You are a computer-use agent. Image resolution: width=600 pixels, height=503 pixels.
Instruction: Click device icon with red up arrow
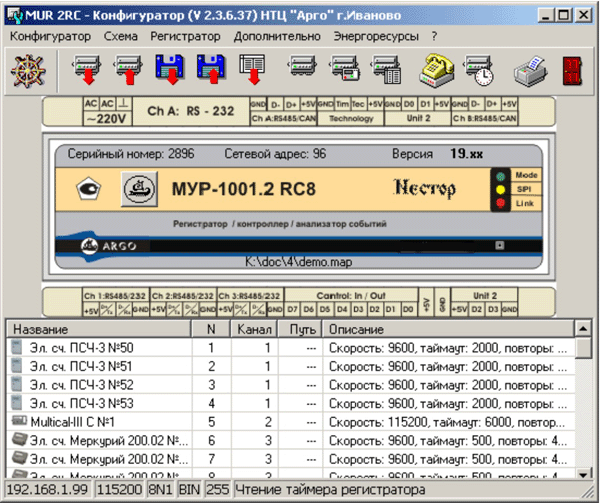pos(128,70)
